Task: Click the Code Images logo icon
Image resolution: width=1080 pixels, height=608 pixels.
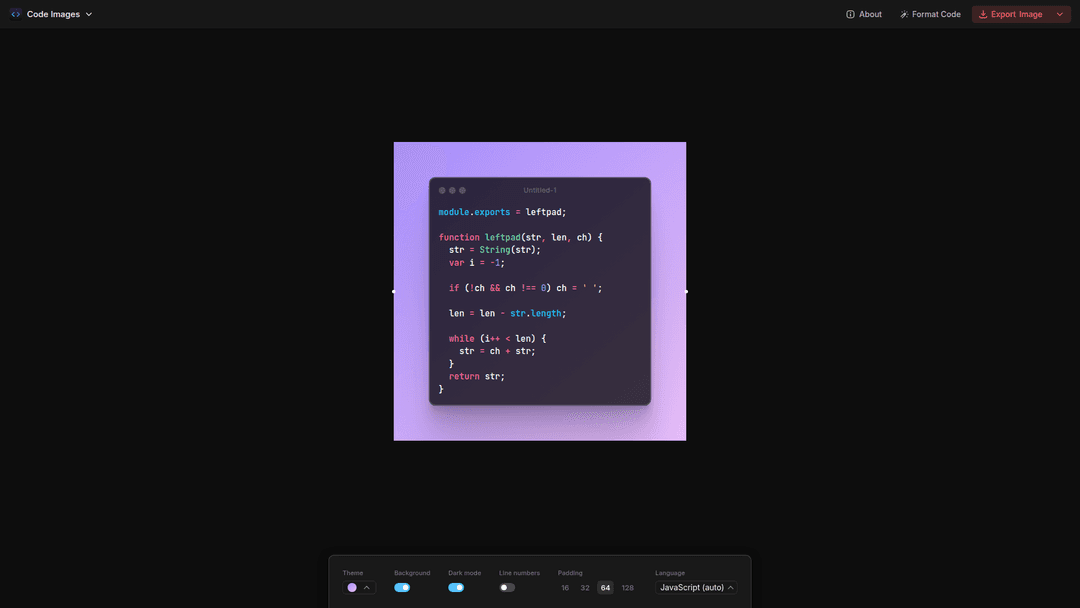Action: pyautogui.click(x=16, y=14)
